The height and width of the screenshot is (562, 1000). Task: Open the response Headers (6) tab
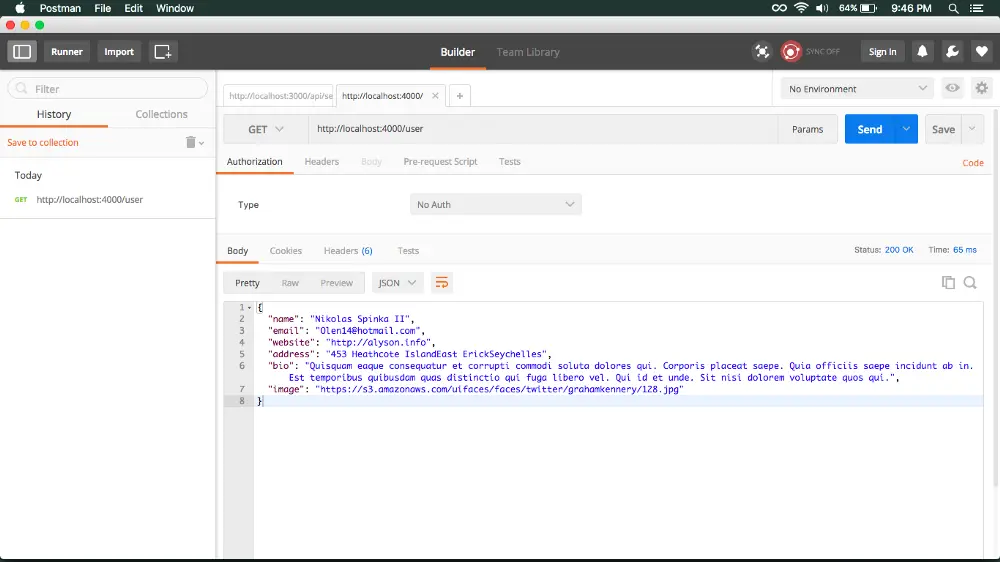348,251
